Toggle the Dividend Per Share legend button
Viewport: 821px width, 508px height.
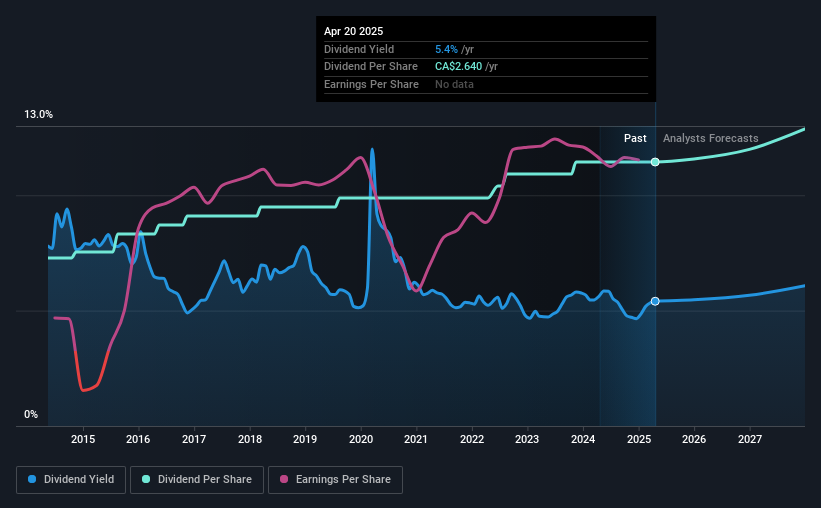pyautogui.click(x=197, y=479)
